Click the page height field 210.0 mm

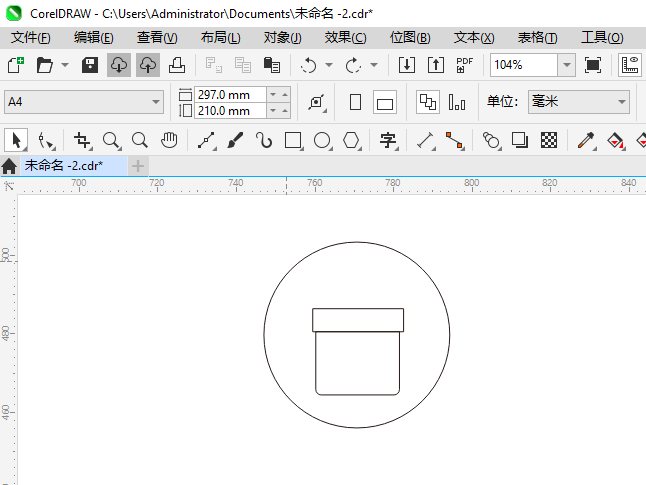(x=230, y=111)
